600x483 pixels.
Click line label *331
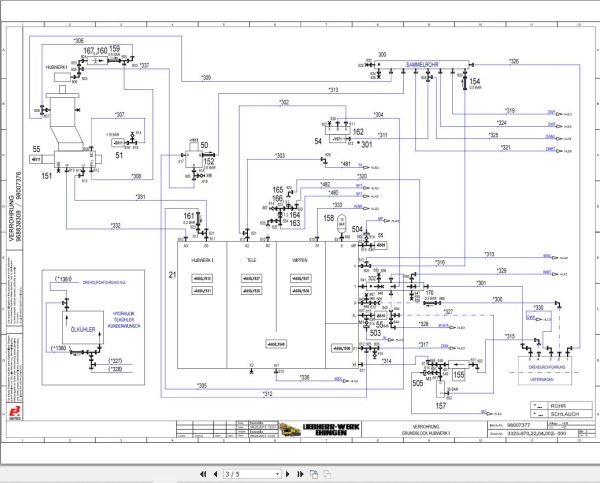(x=140, y=197)
